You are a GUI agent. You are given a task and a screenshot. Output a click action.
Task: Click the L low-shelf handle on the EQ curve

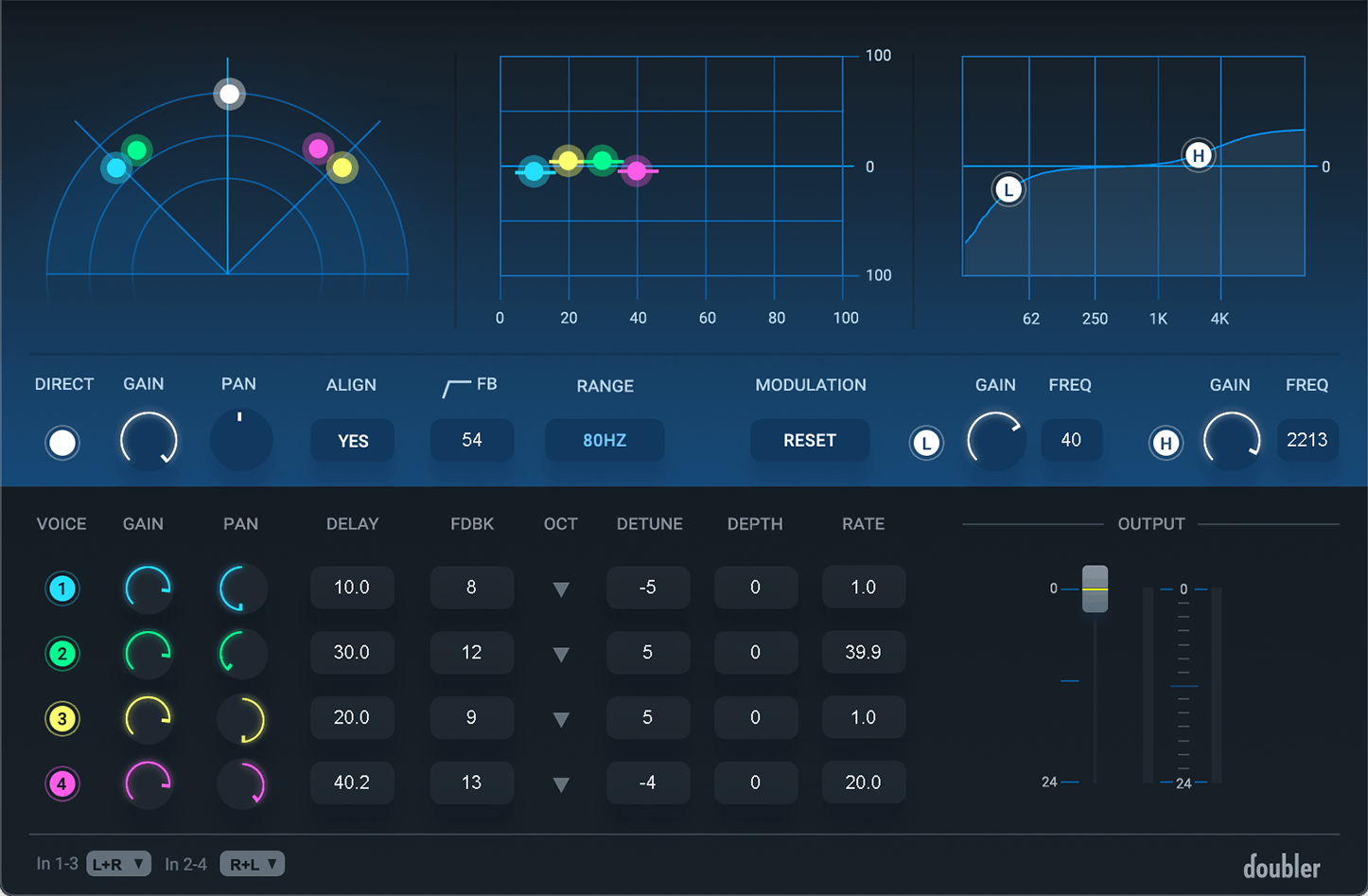[1008, 189]
